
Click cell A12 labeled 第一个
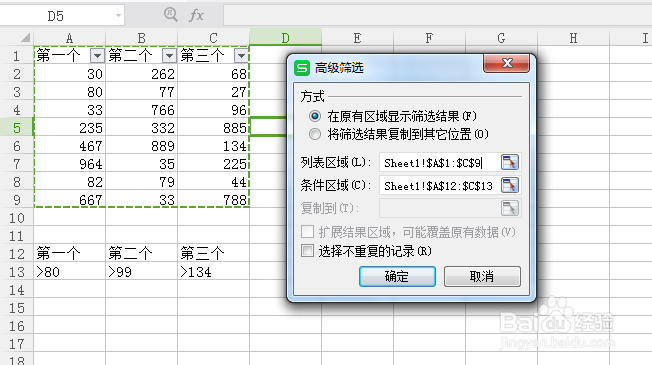coord(69,254)
